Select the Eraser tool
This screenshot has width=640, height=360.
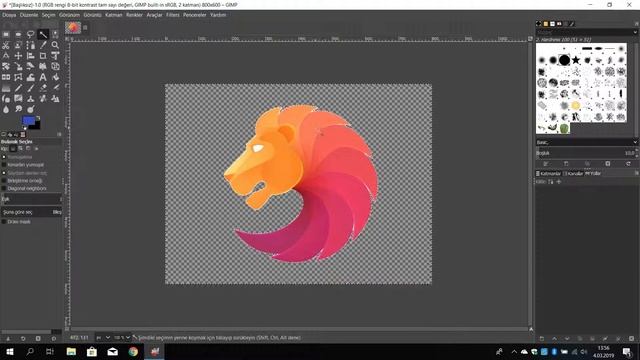tap(43, 88)
